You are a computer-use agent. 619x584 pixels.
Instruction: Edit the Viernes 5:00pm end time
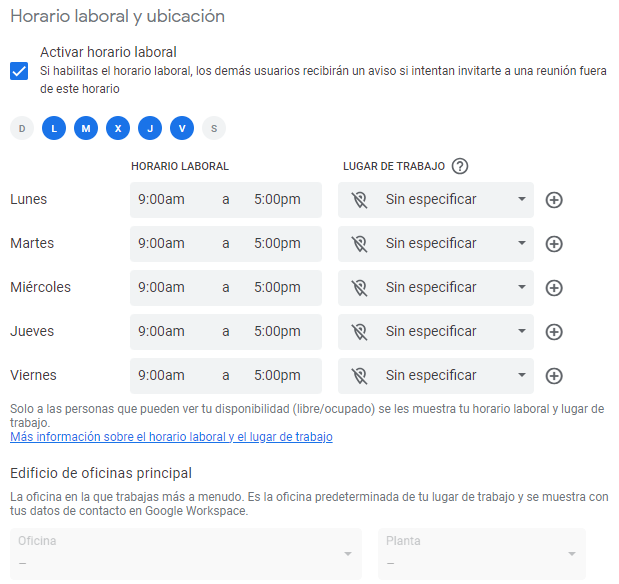tap(277, 376)
